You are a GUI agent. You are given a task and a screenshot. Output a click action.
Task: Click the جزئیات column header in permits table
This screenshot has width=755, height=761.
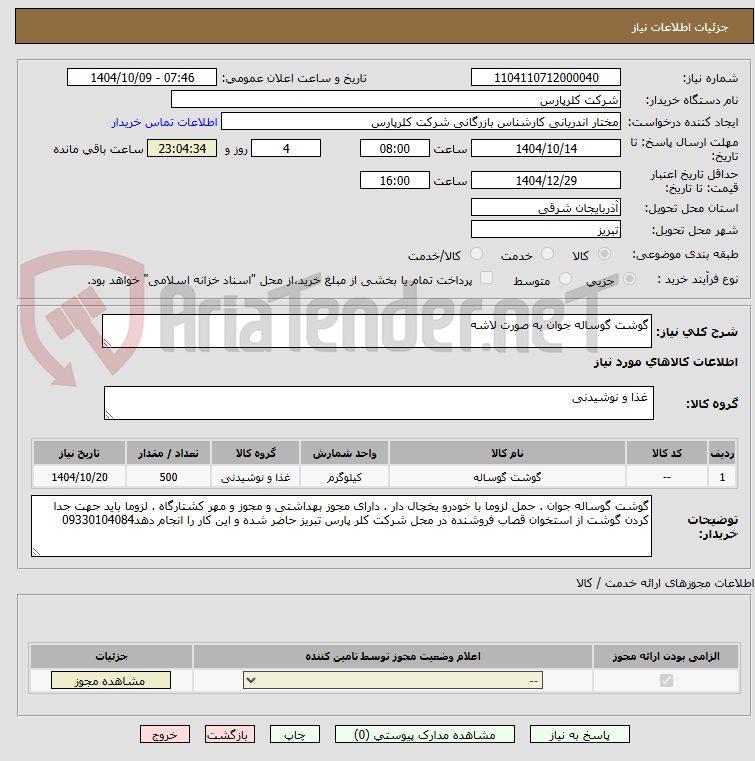pos(111,656)
